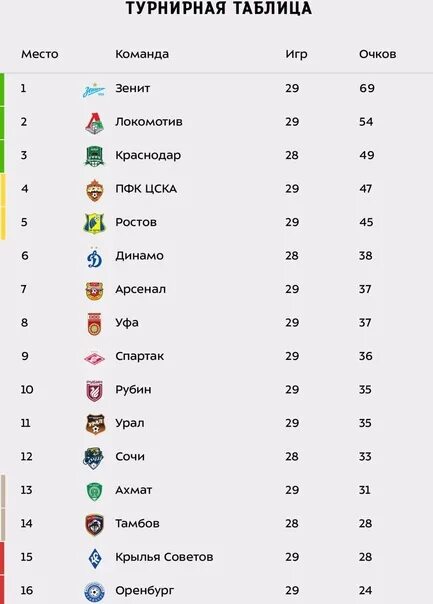Sort by the Очков column header
Viewport: 433px width, 604px height.
[378, 54]
